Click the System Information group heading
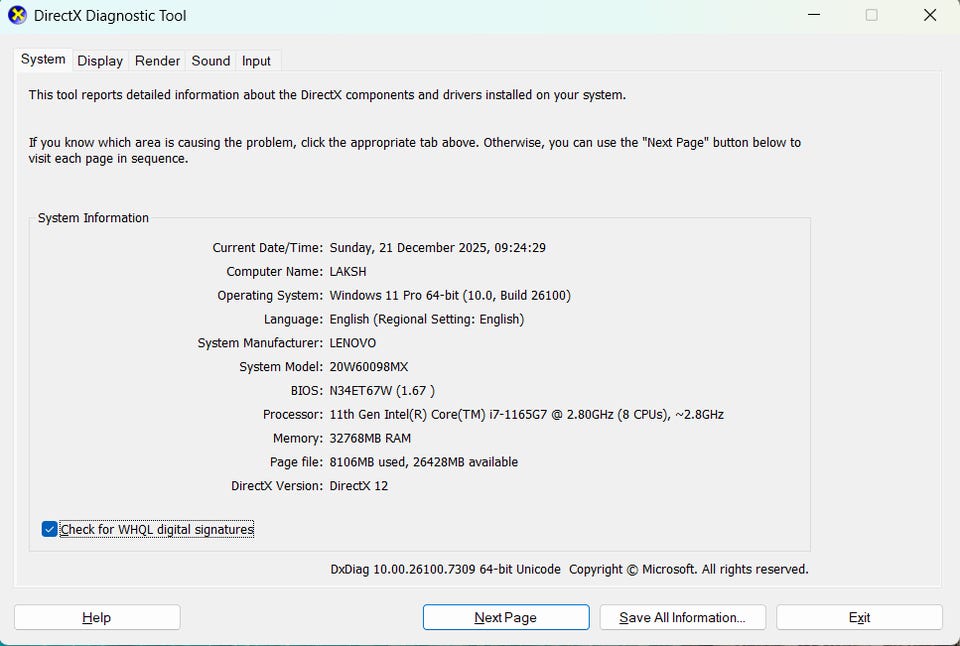The image size is (960, 646). 93,218
